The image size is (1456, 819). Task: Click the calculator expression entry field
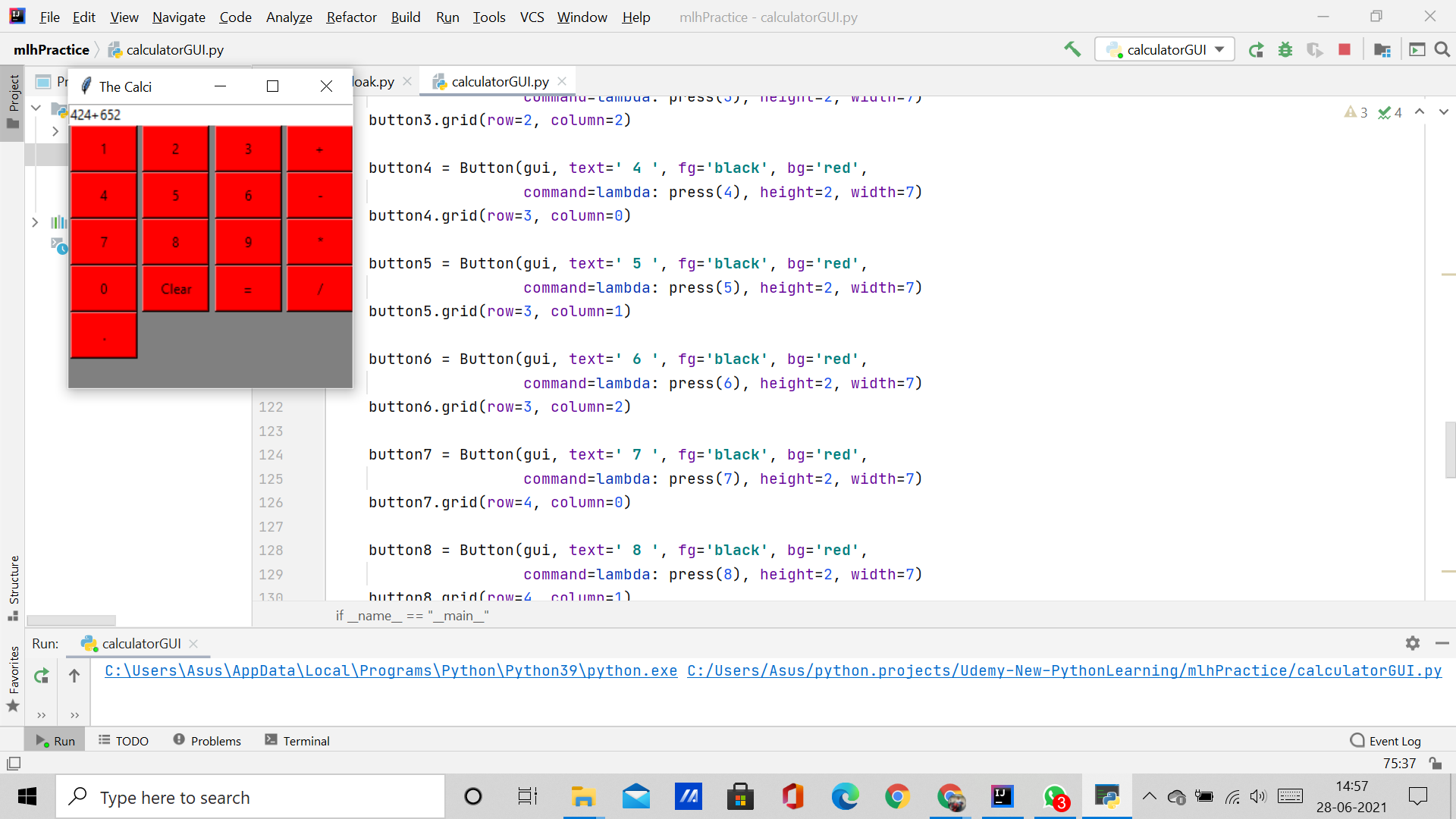pos(210,115)
